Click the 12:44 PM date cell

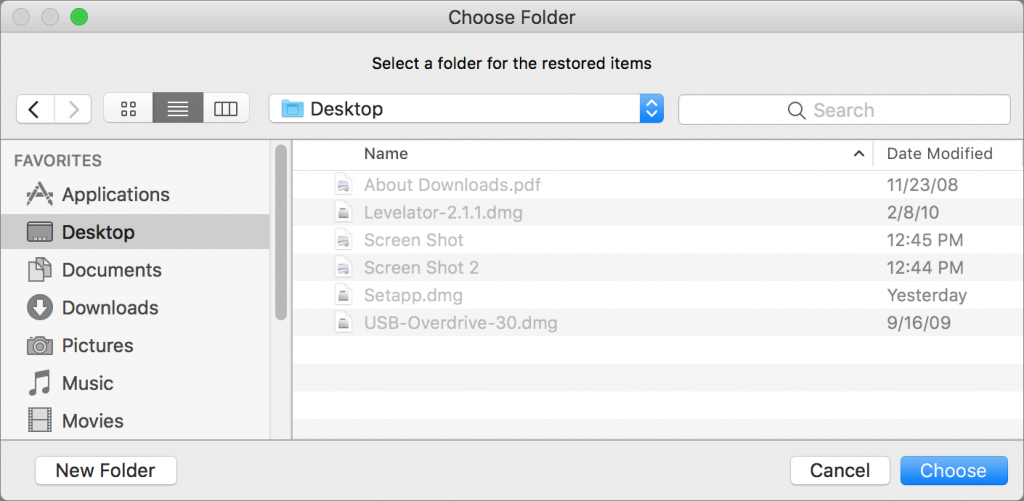click(925, 267)
